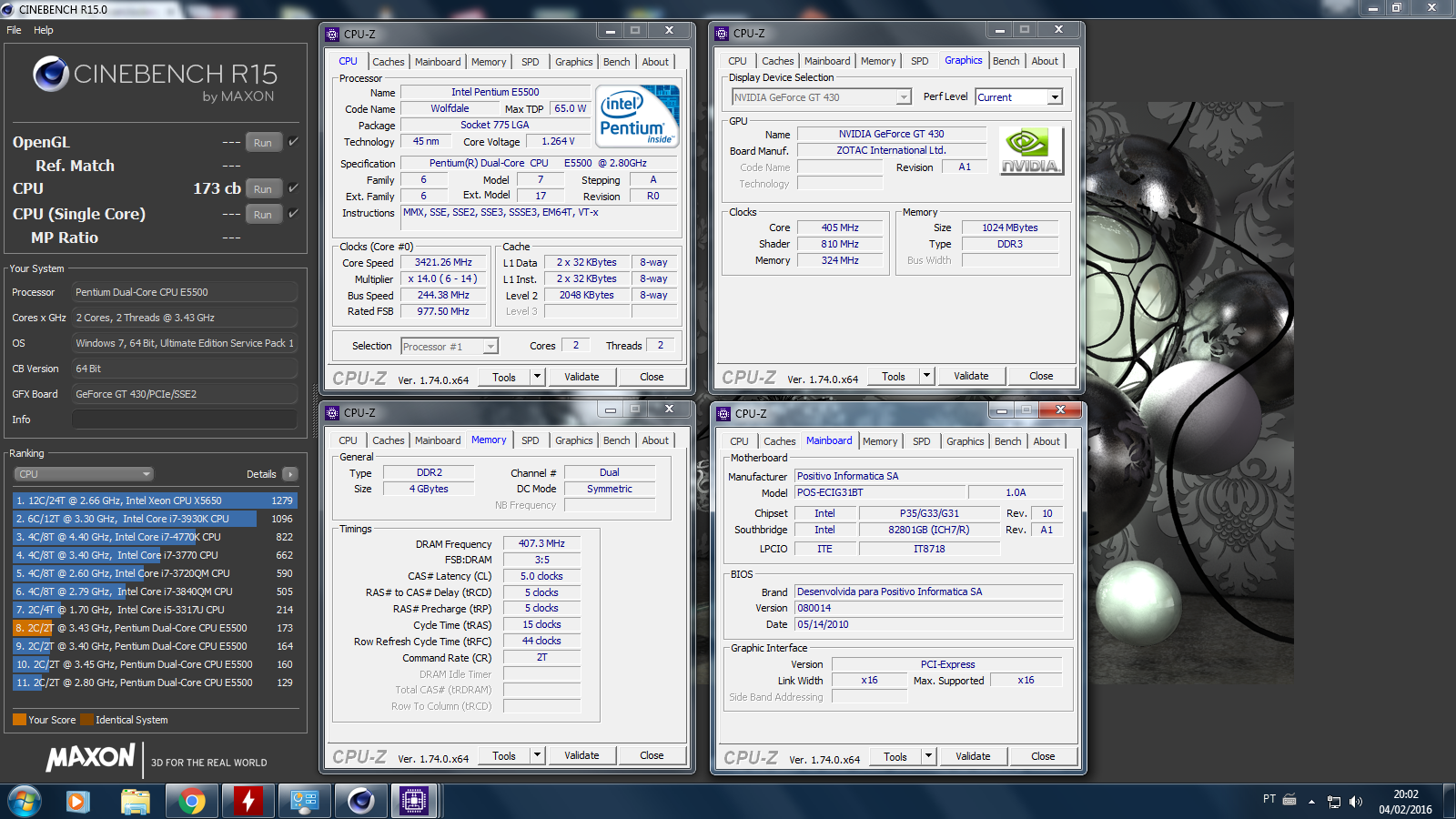This screenshot has width=1456, height=819.
Task: Click Close in the Mainboard window
Action: click(1043, 756)
